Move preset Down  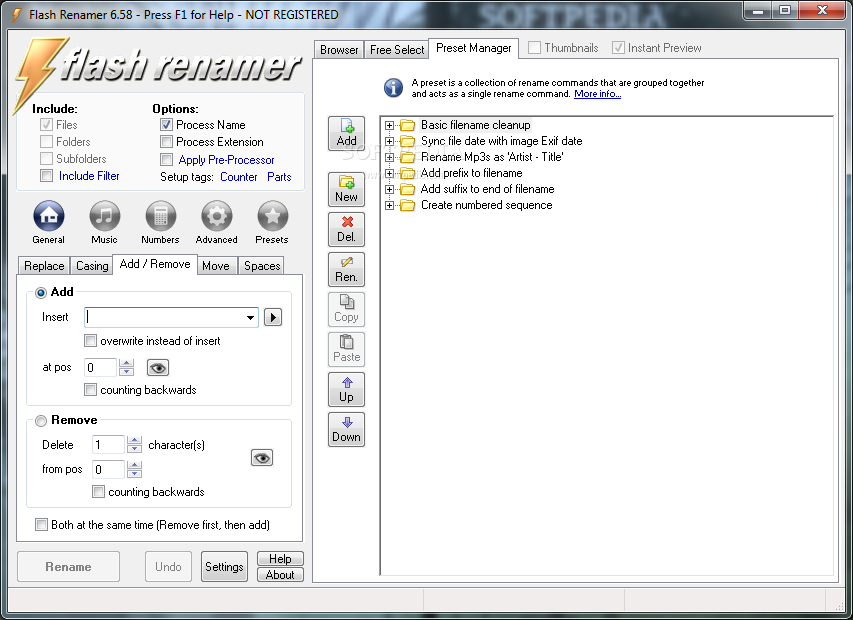[x=347, y=429]
